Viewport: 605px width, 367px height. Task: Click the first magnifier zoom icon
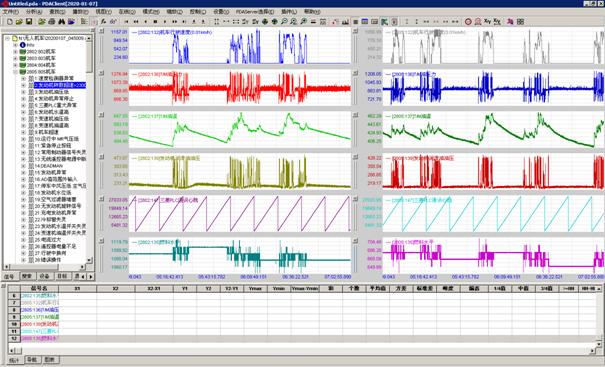[x=284, y=22]
